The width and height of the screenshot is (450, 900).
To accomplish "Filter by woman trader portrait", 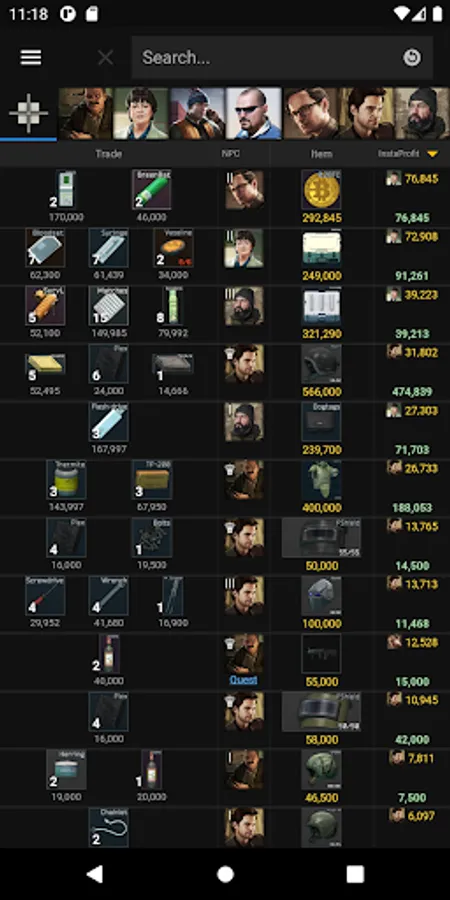I will pos(141,113).
